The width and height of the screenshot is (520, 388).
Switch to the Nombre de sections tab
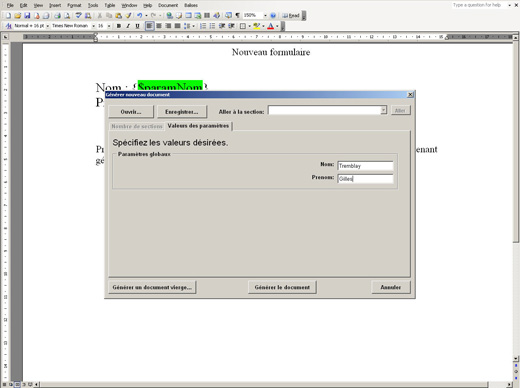[x=137, y=126]
